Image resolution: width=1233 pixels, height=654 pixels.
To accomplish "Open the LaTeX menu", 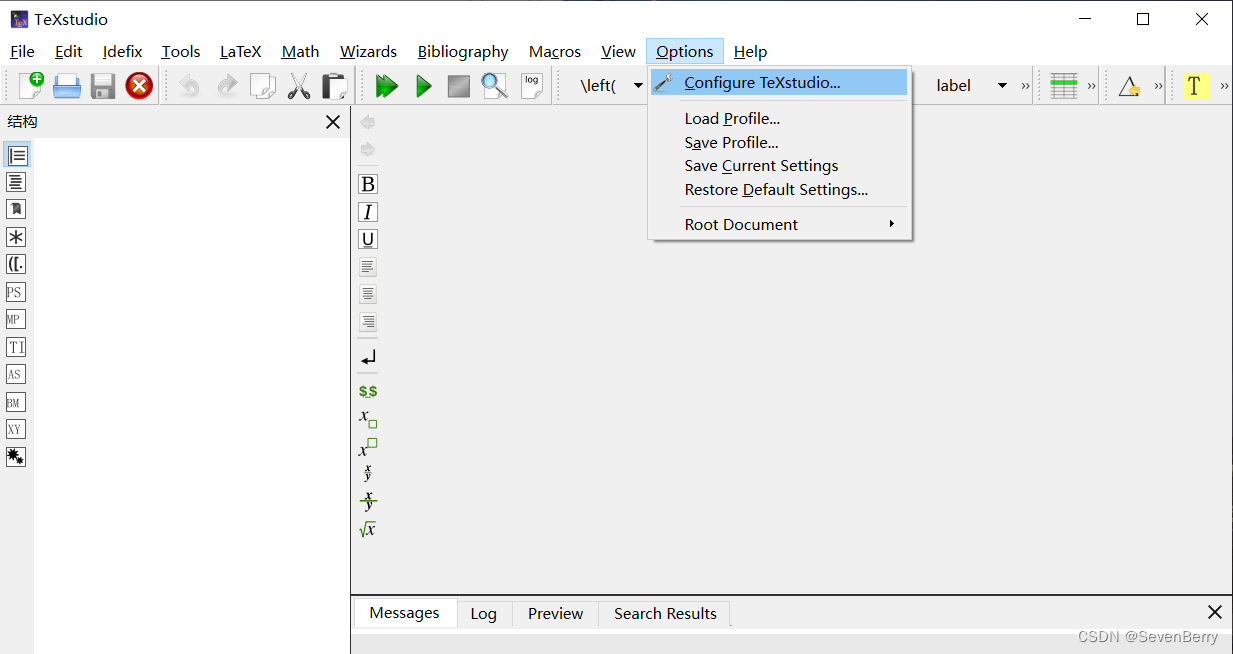I will pyautogui.click(x=241, y=52).
